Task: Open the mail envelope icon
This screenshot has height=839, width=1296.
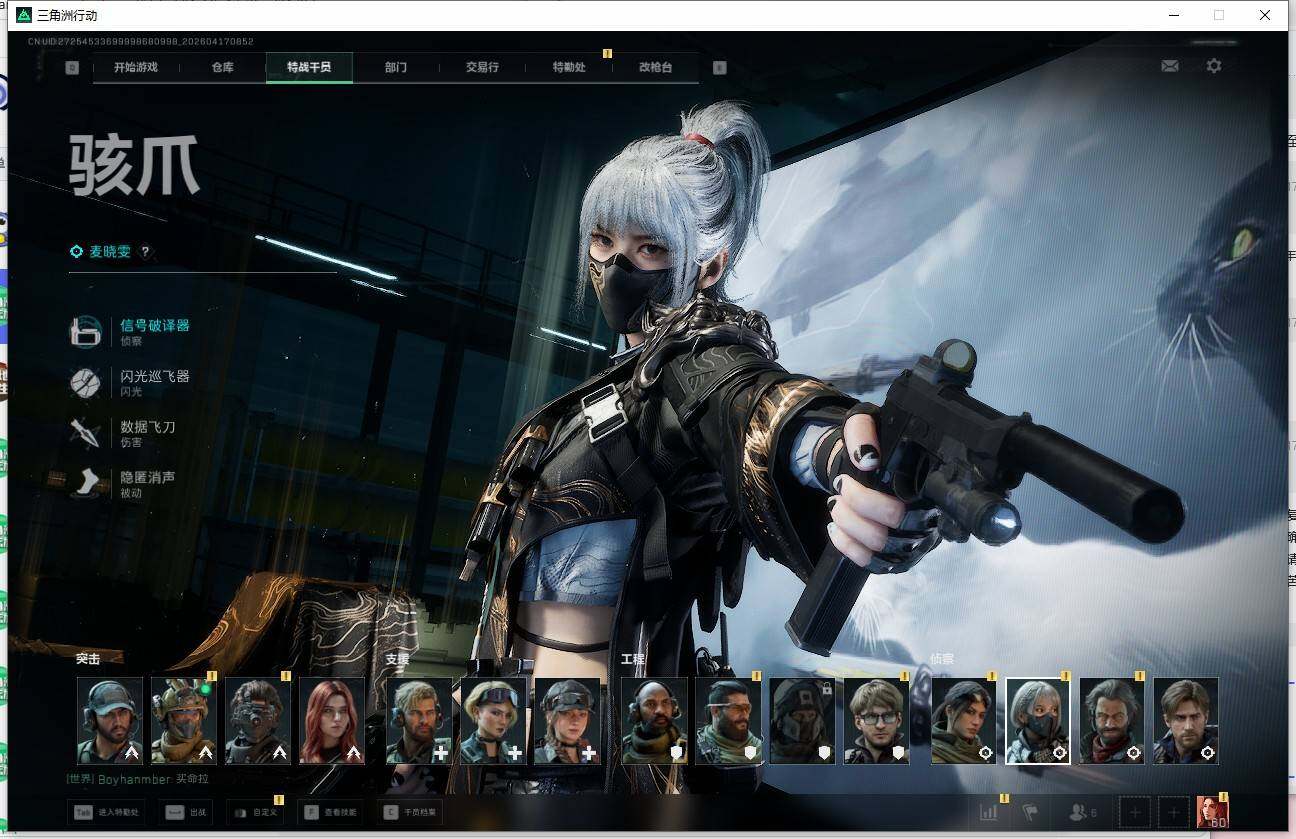Action: (1169, 66)
